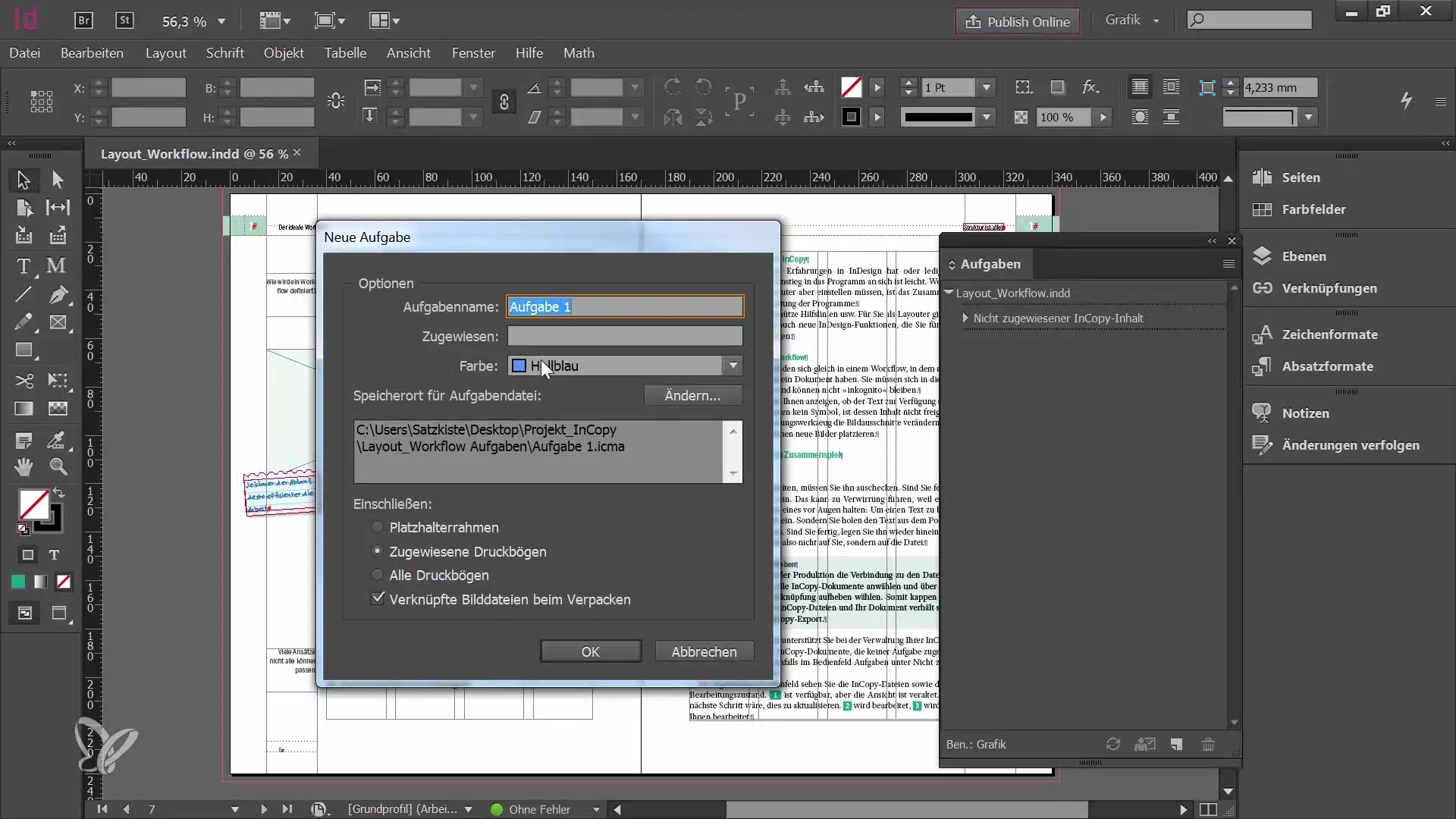Apply None red slash button in toolbox

[64, 582]
